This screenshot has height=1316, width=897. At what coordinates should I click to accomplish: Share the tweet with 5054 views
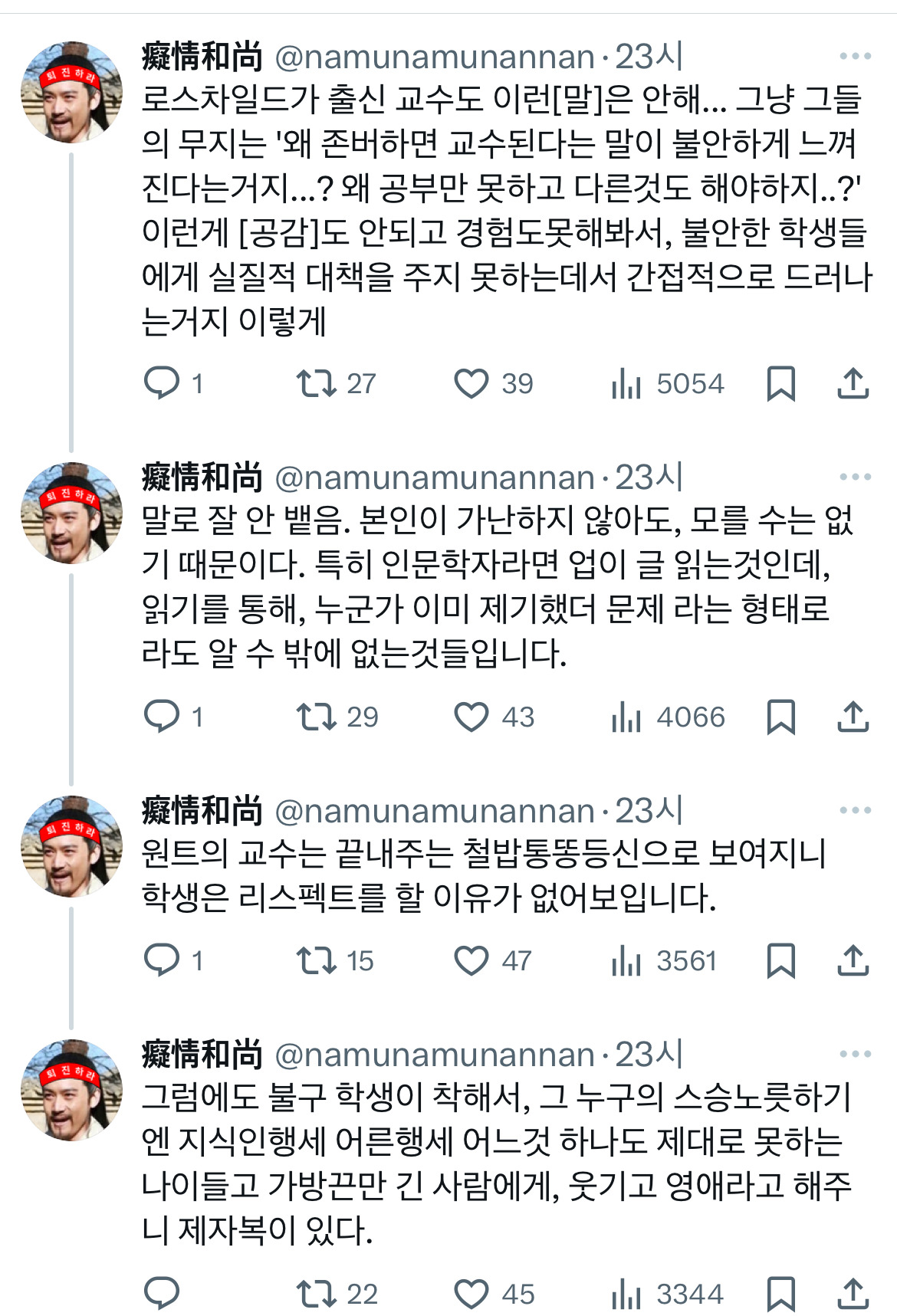tap(853, 383)
